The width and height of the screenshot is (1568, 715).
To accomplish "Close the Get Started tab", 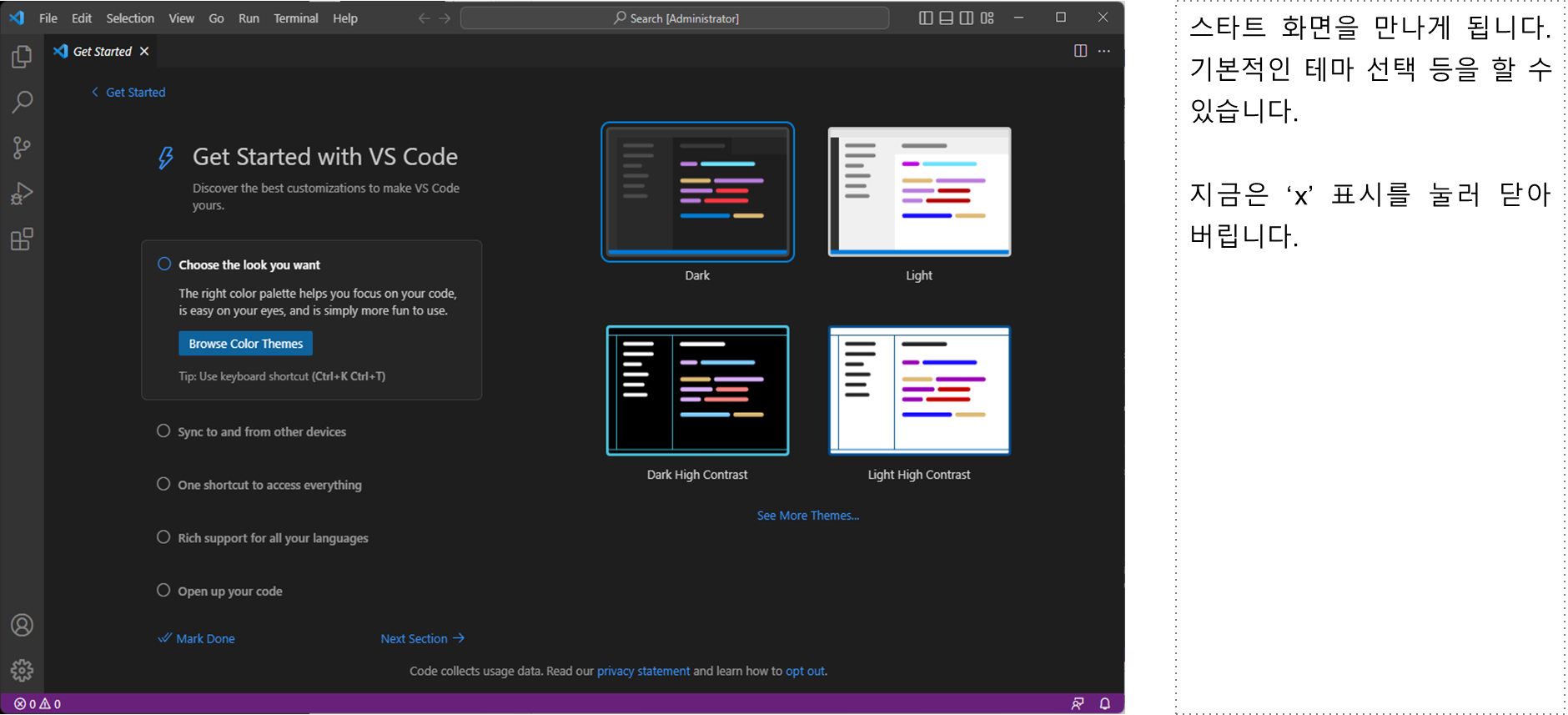I will click(x=144, y=52).
